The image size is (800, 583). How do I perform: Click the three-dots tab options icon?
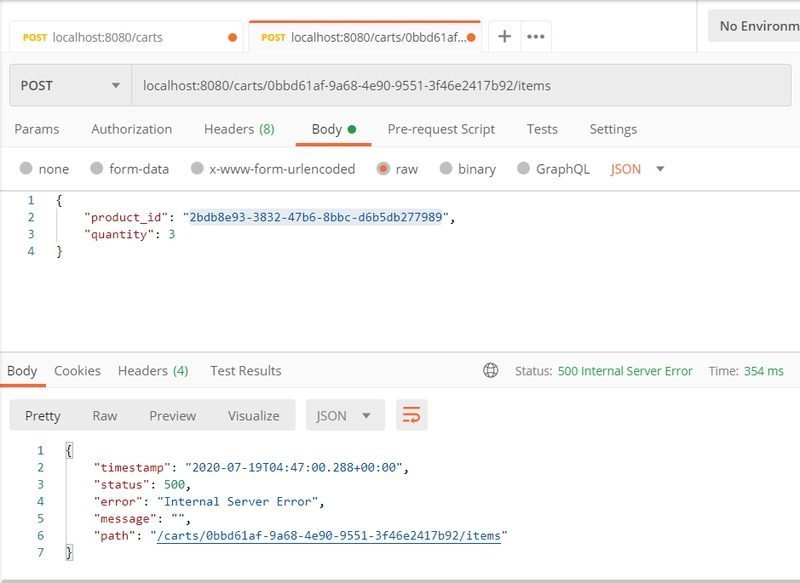[x=536, y=37]
